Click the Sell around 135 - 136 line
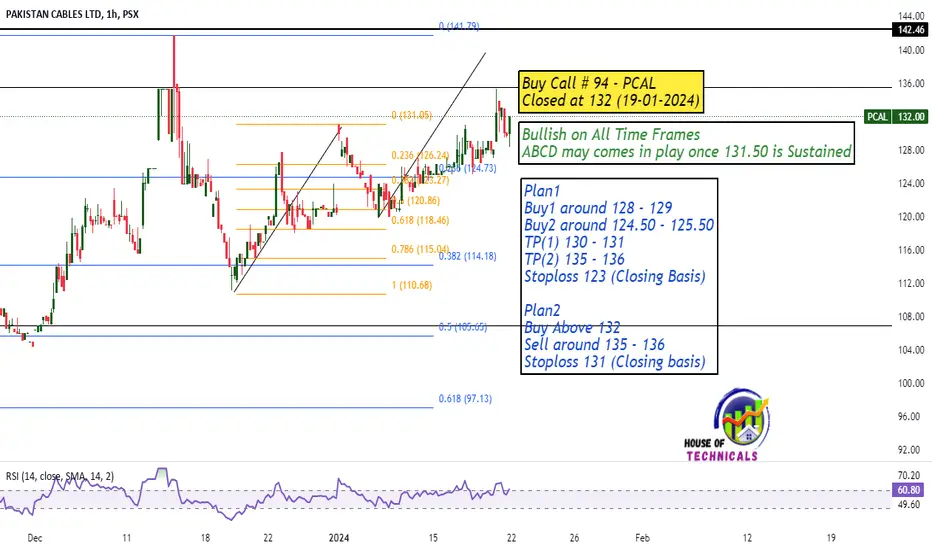The width and height of the screenshot is (932, 550). tap(594, 344)
